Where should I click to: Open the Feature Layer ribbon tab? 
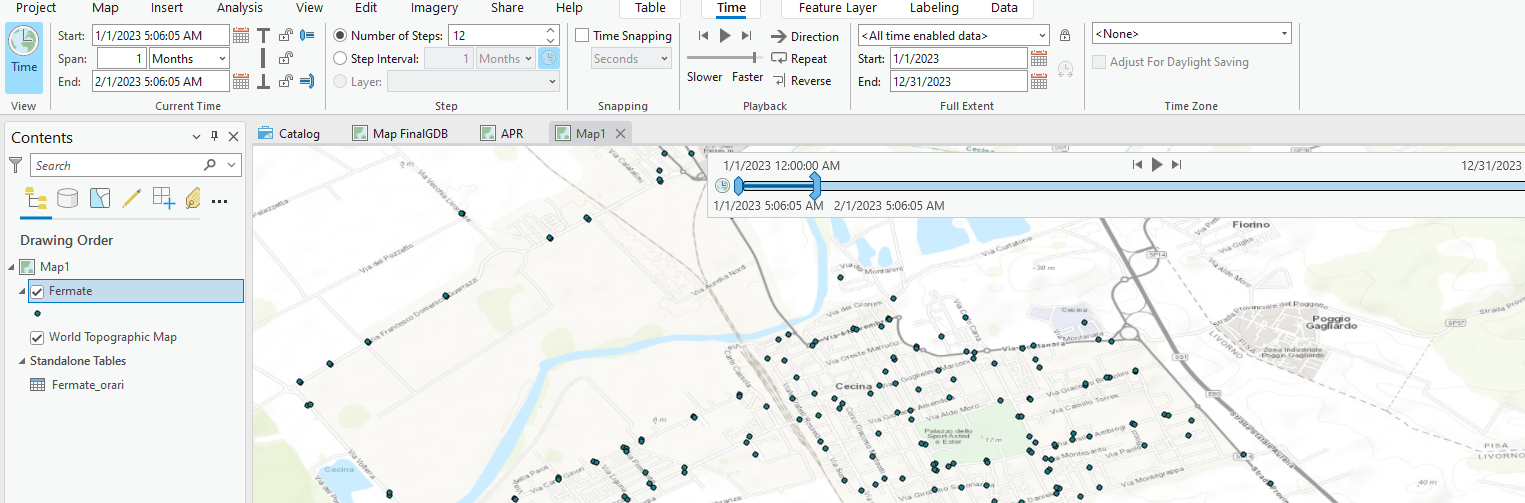click(x=837, y=8)
